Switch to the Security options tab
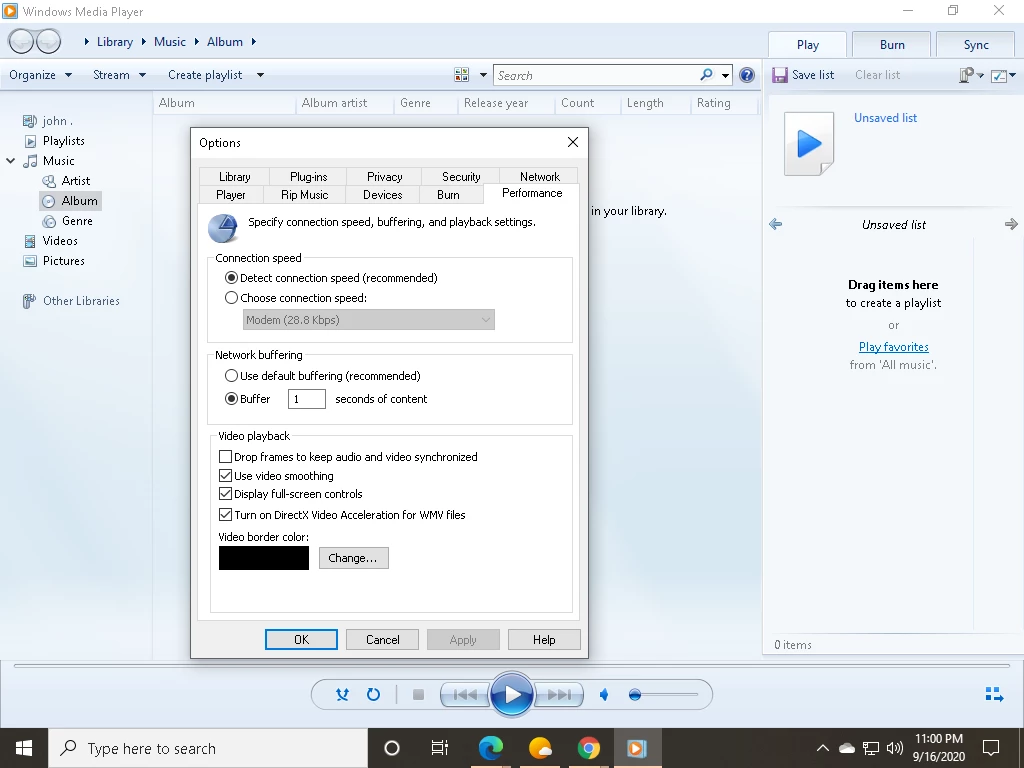 tap(460, 177)
